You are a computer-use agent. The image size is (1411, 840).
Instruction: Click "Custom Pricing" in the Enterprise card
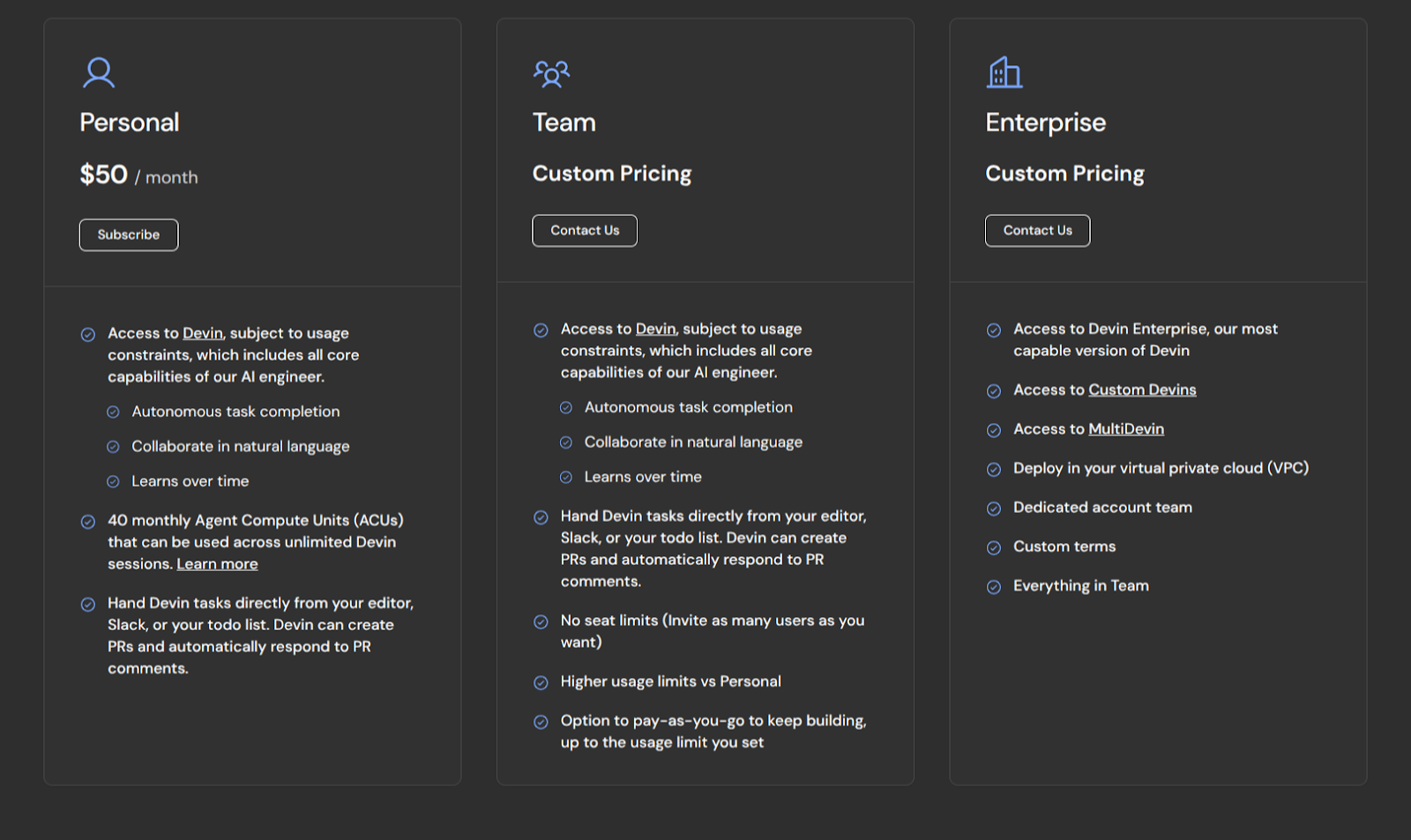pos(1064,174)
